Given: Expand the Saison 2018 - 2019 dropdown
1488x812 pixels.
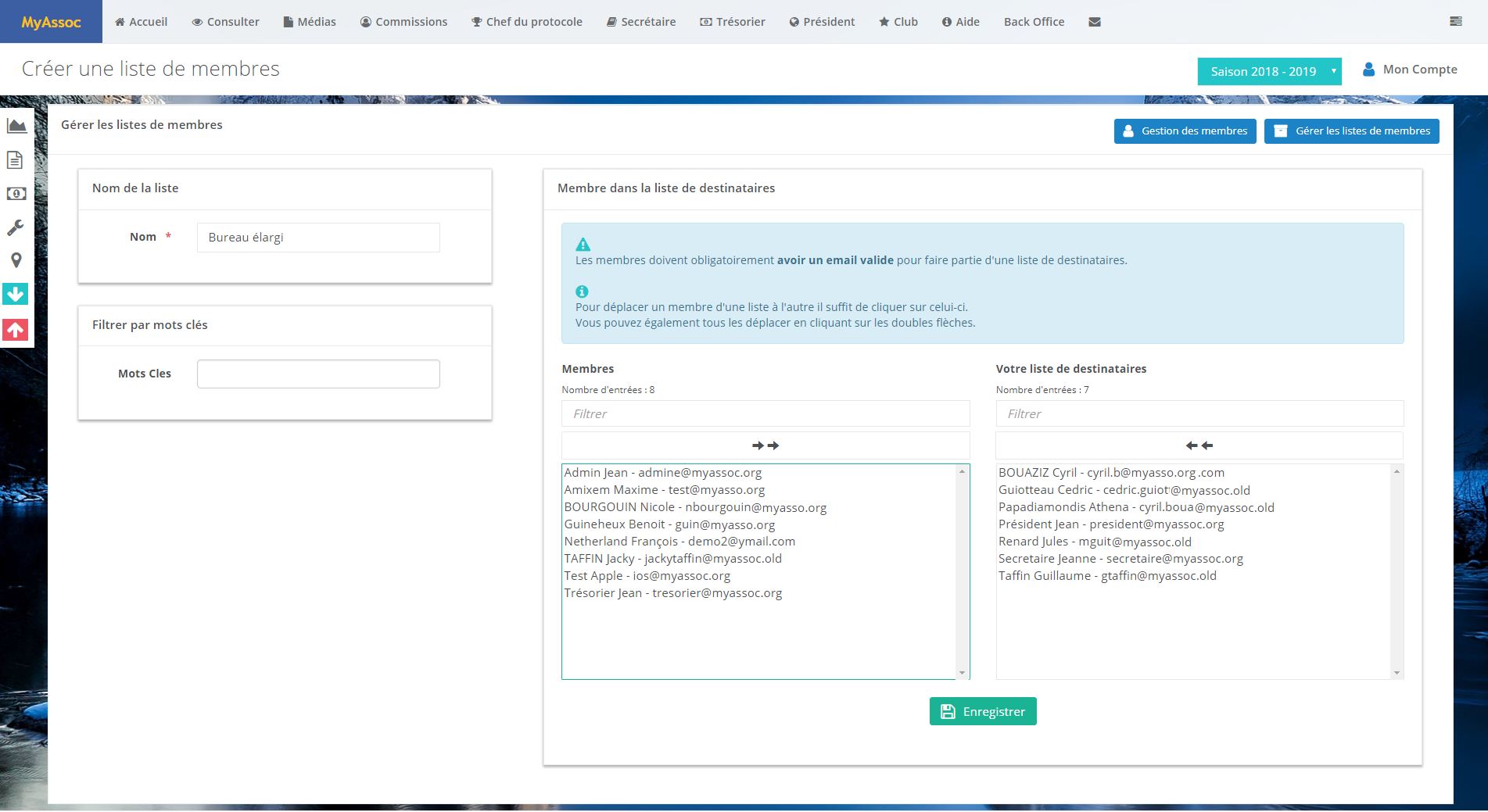Looking at the screenshot, I should click(x=1270, y=71).
